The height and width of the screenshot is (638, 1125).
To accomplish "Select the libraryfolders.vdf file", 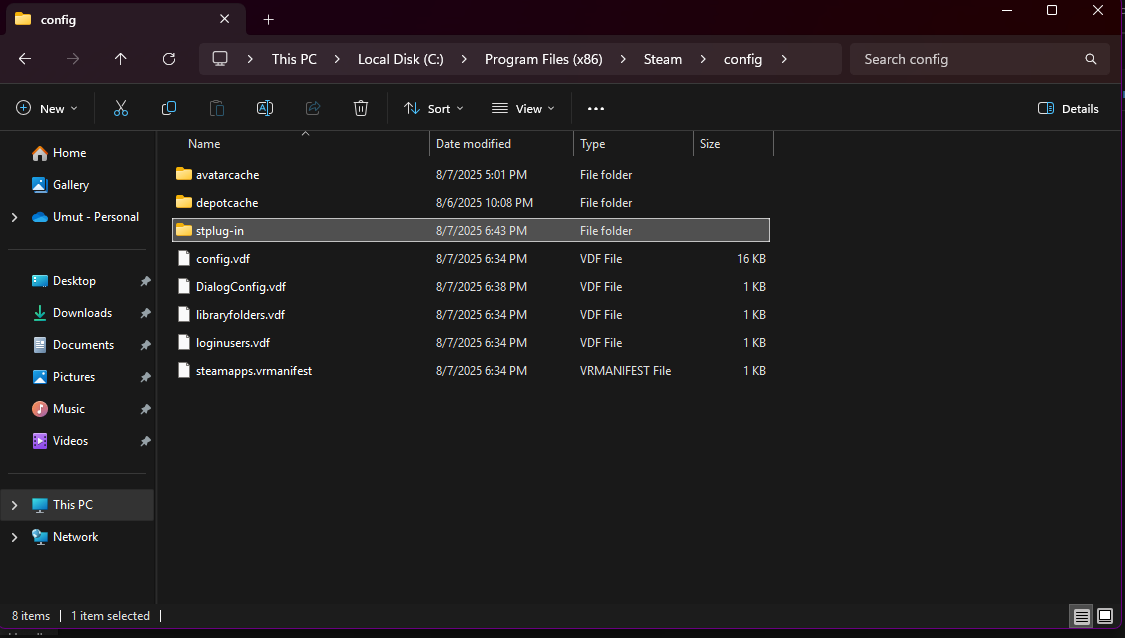I will coord(471,314).
